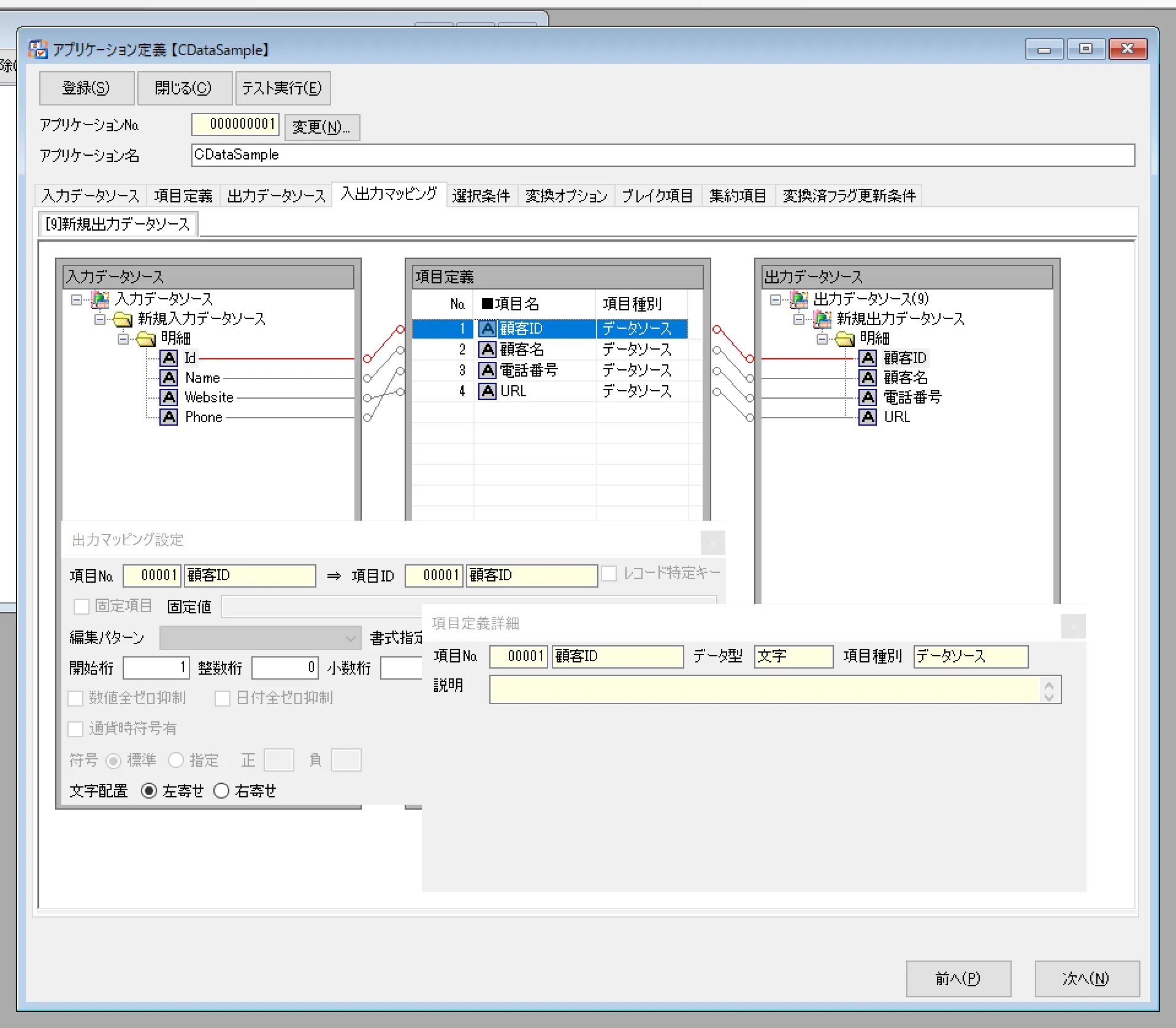Collapse the 明細 node in input tree
Viewport: 1176px width, 1028px height.
coord(123,339)
